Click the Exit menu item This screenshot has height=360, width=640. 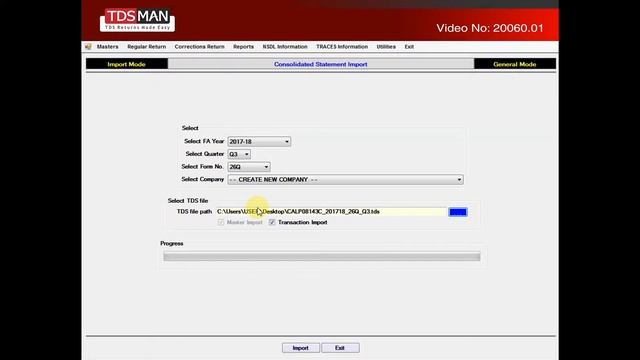(x=409, y=47)
